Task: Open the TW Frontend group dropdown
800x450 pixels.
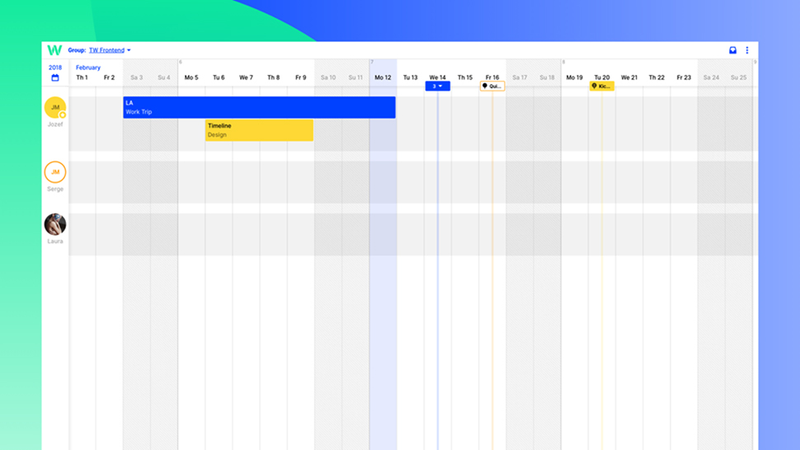Action: pos(110,50)
